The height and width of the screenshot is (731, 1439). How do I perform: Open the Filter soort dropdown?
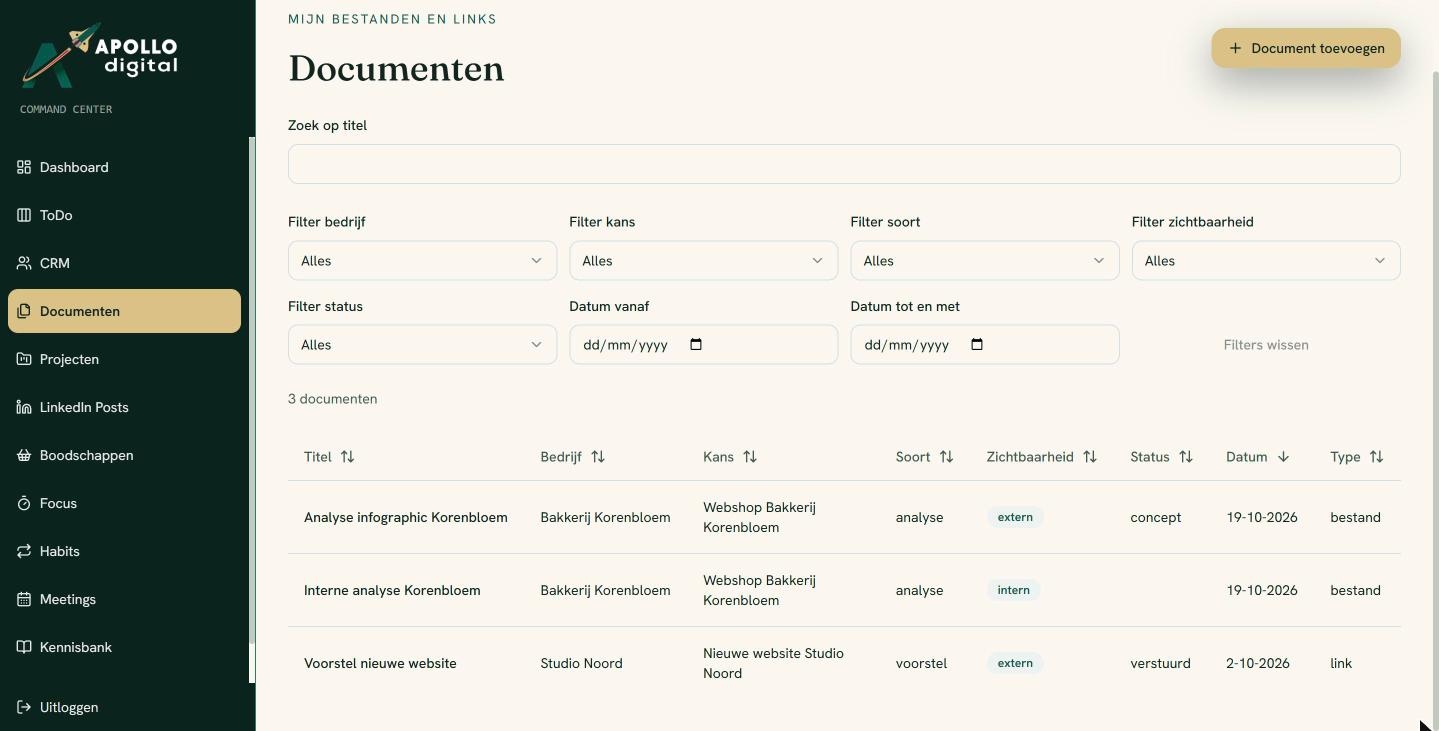point(985,261)
